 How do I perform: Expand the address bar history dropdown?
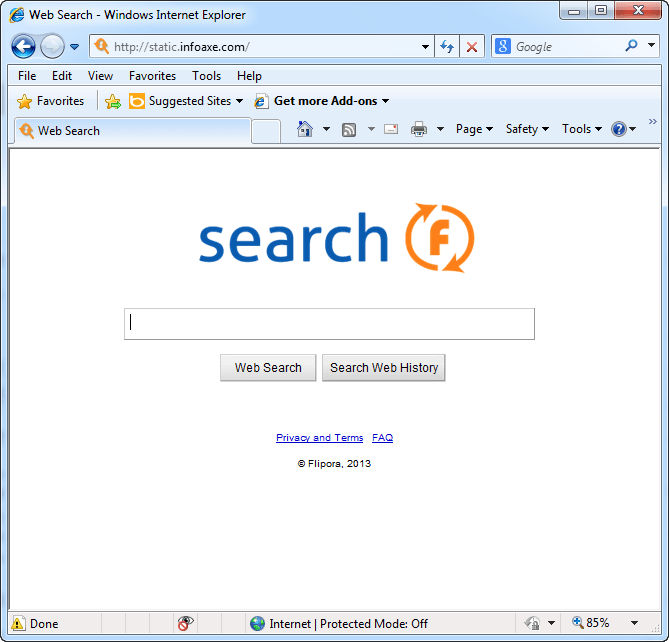(x=425, y=46)
